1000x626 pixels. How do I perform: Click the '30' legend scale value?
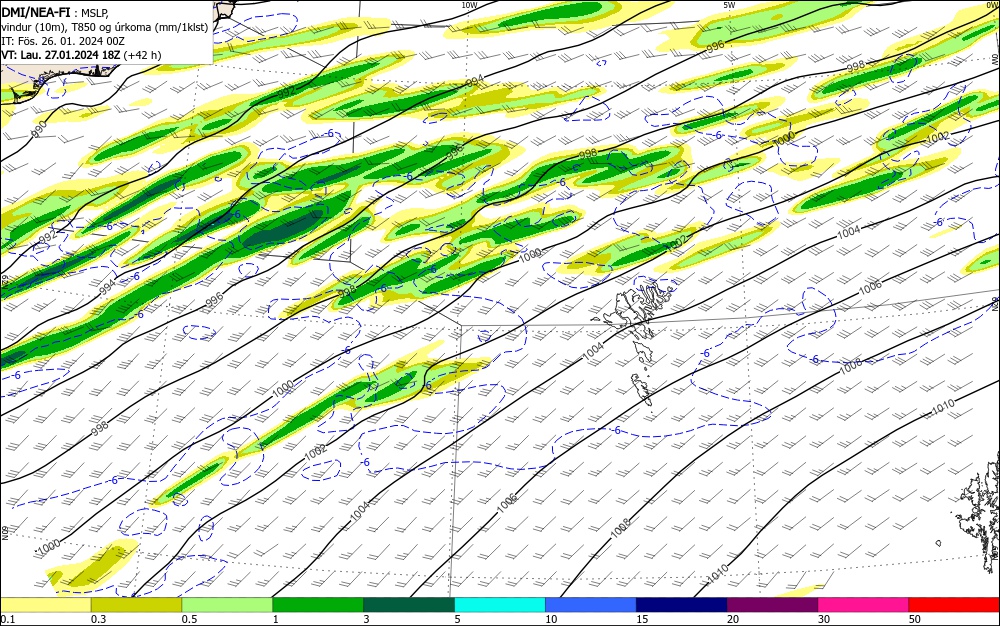click(824, 619)
